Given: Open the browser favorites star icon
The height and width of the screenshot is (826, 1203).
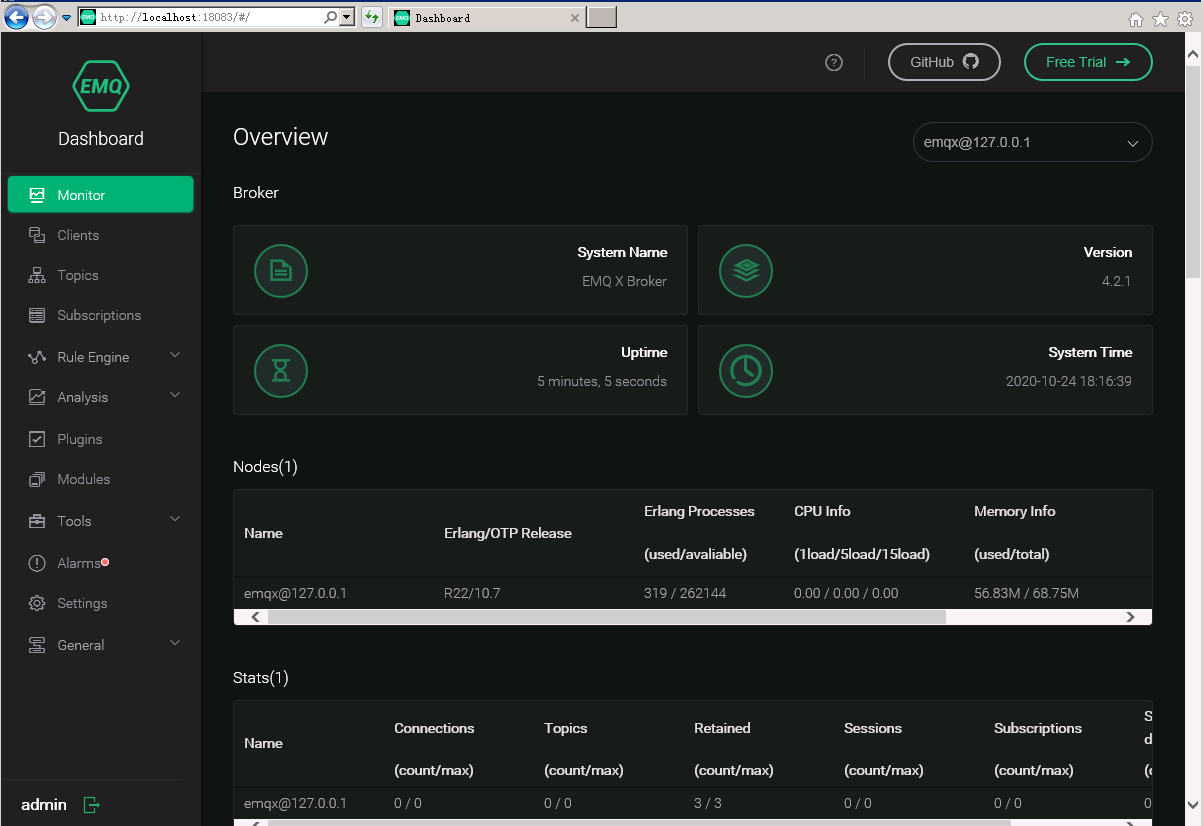Looking at the screenshot, I should click(x=1160, y=19).
